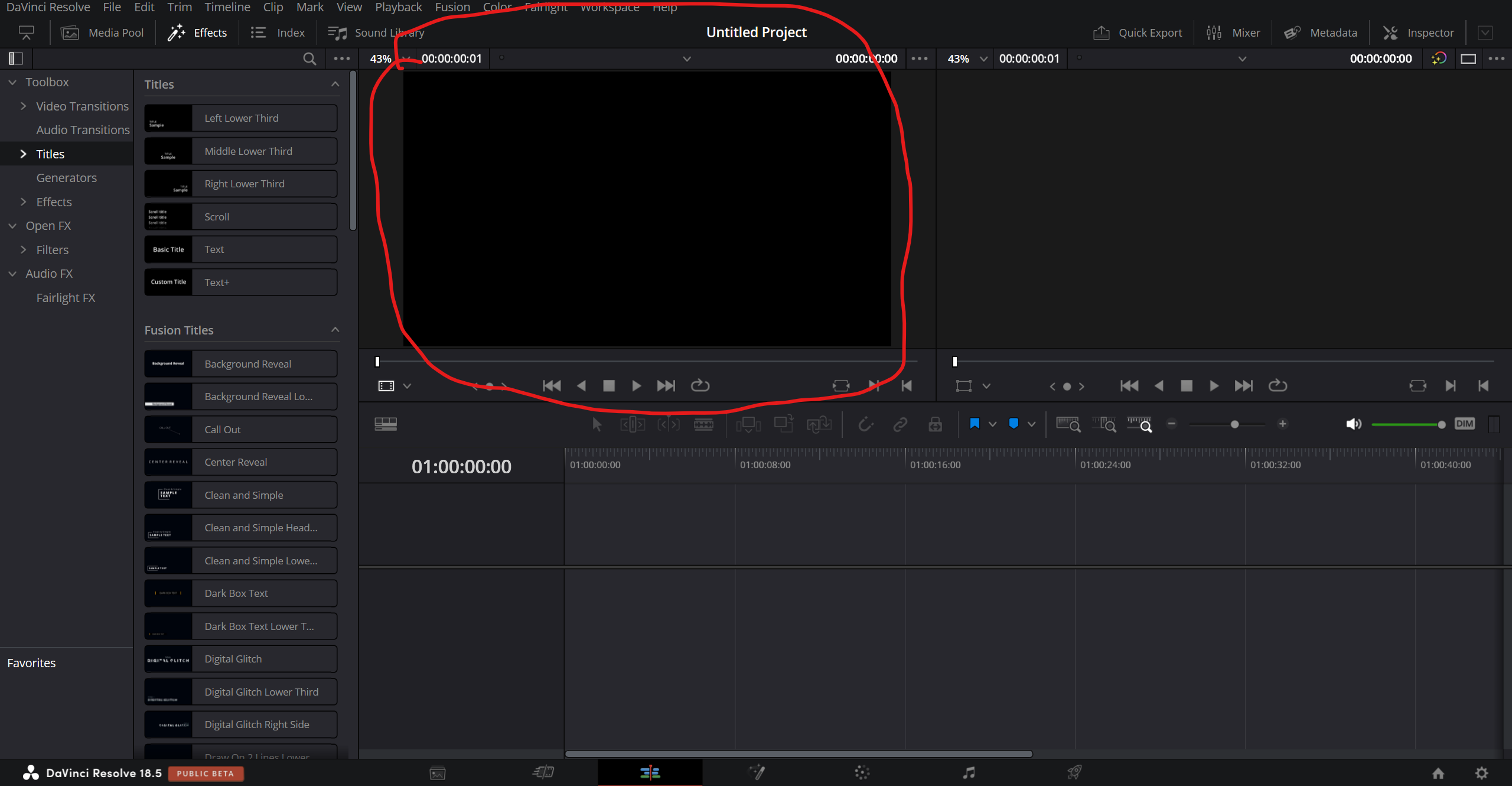Click the Insert Clip tool
1512x786 pixels.
click(748, 424)
